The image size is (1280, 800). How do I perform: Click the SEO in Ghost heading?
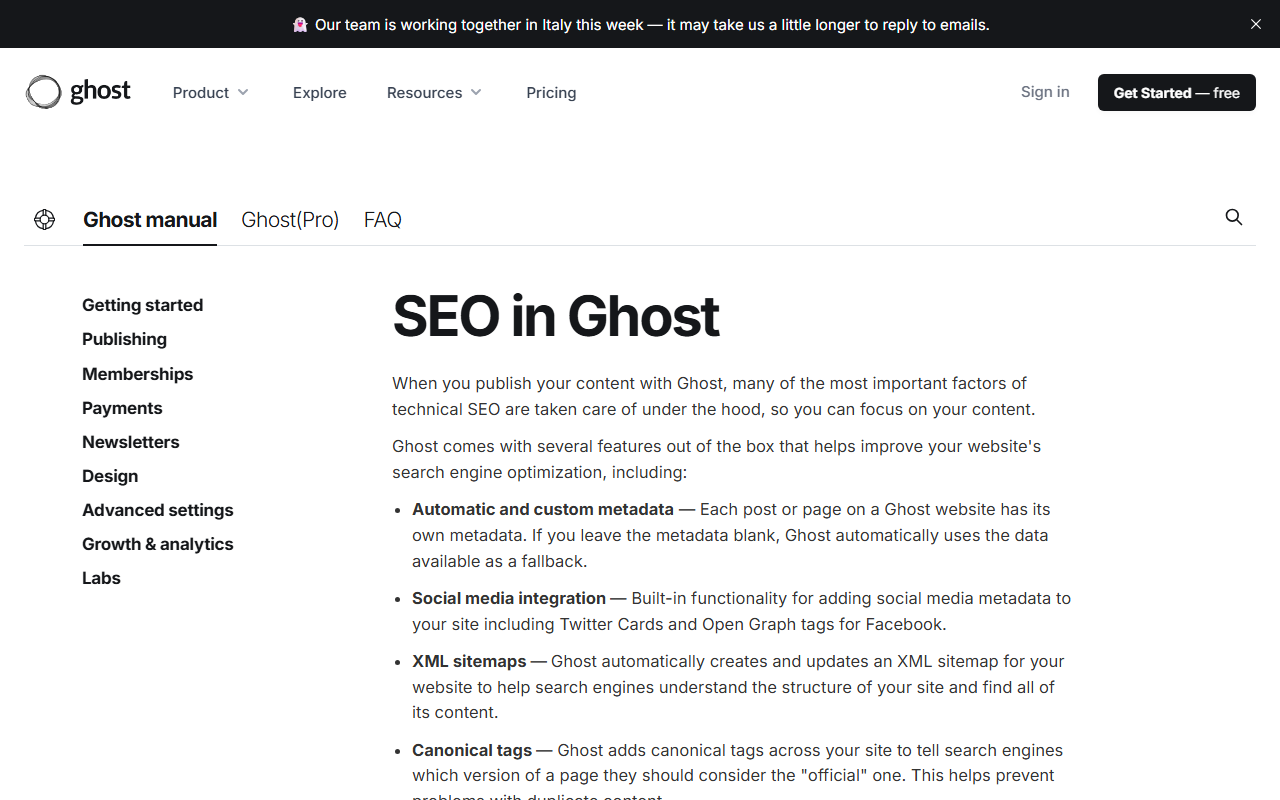tap(555, 316)
